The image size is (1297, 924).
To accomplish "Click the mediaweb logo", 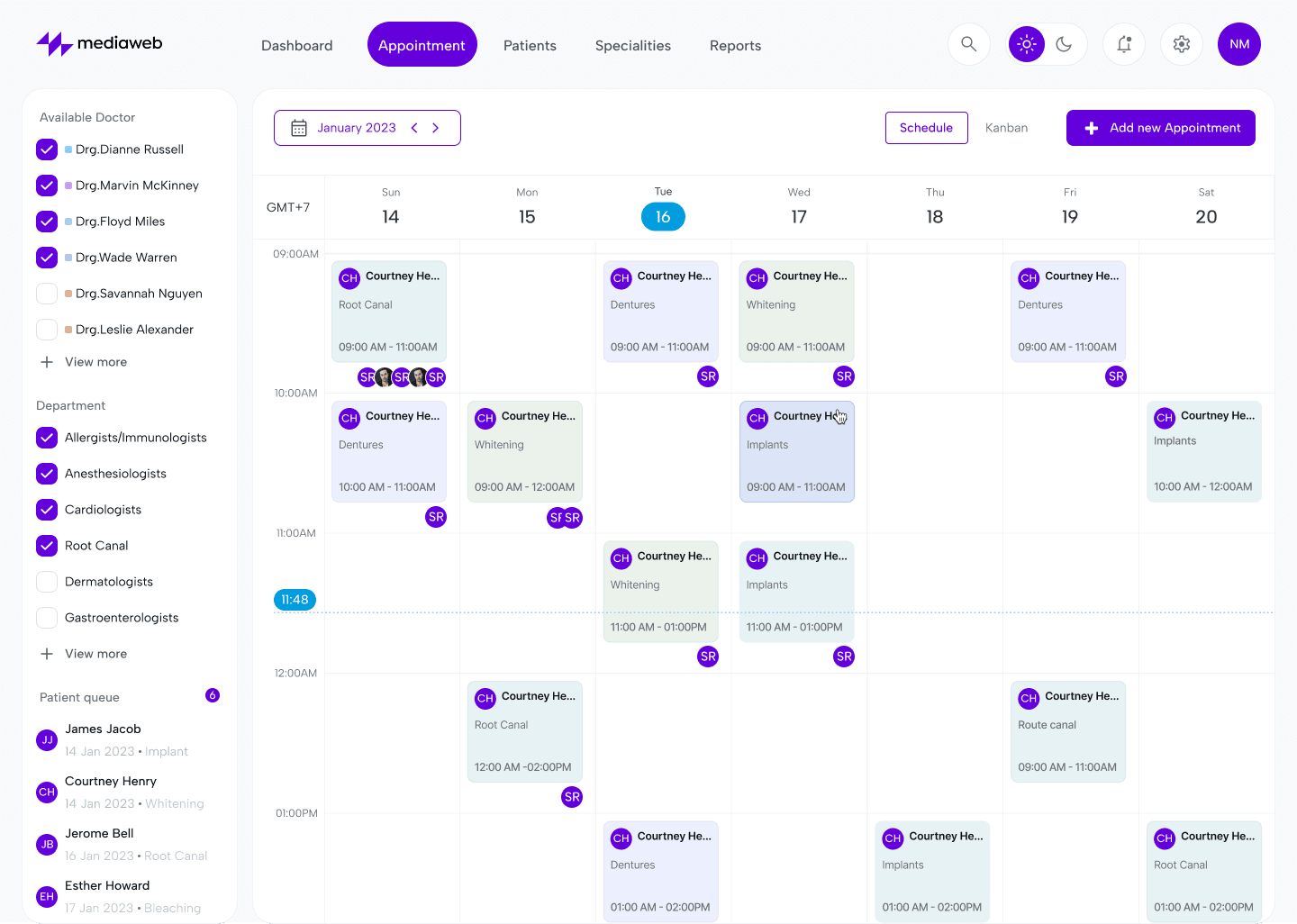I will tap(99, 43).
